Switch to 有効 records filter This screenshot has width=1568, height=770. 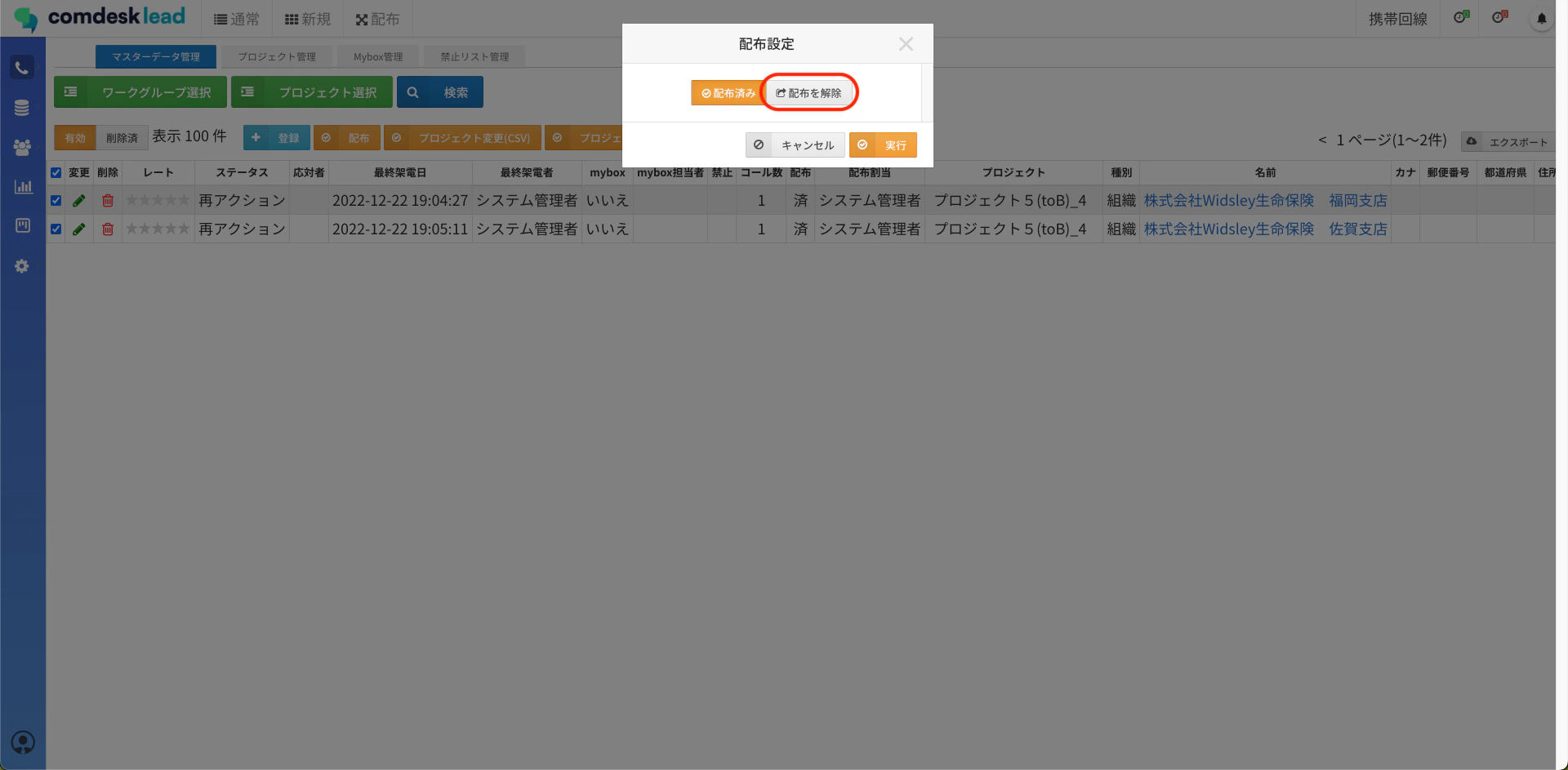pyautogui.click(x=75, y=138)
